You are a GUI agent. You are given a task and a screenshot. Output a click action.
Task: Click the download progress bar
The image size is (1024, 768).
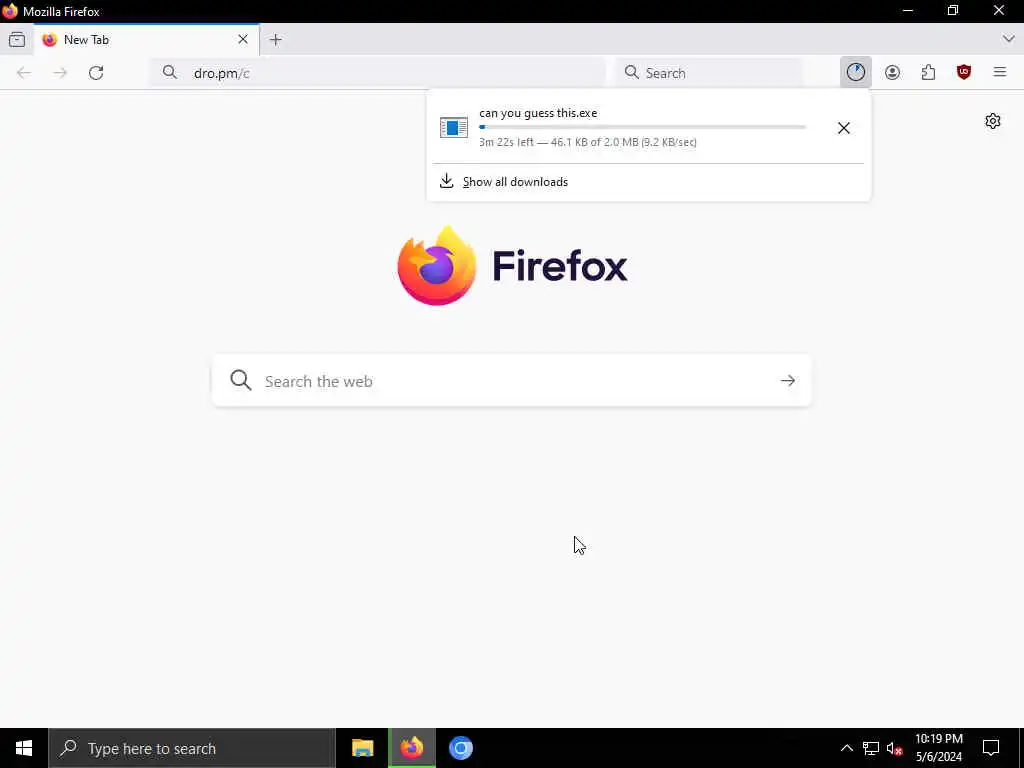643,127
